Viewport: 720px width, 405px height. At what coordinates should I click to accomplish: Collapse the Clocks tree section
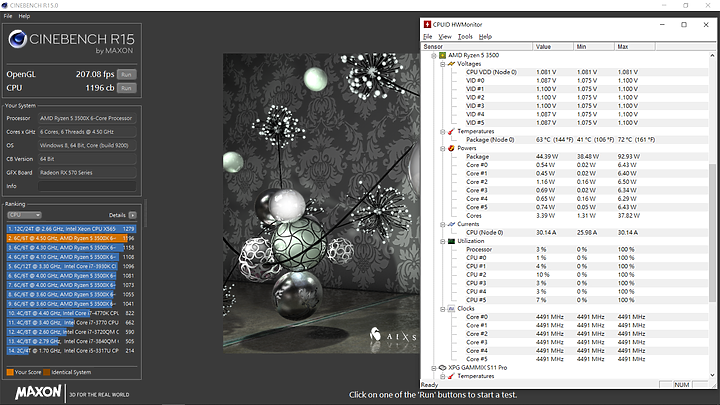click(x=443, y=309)
